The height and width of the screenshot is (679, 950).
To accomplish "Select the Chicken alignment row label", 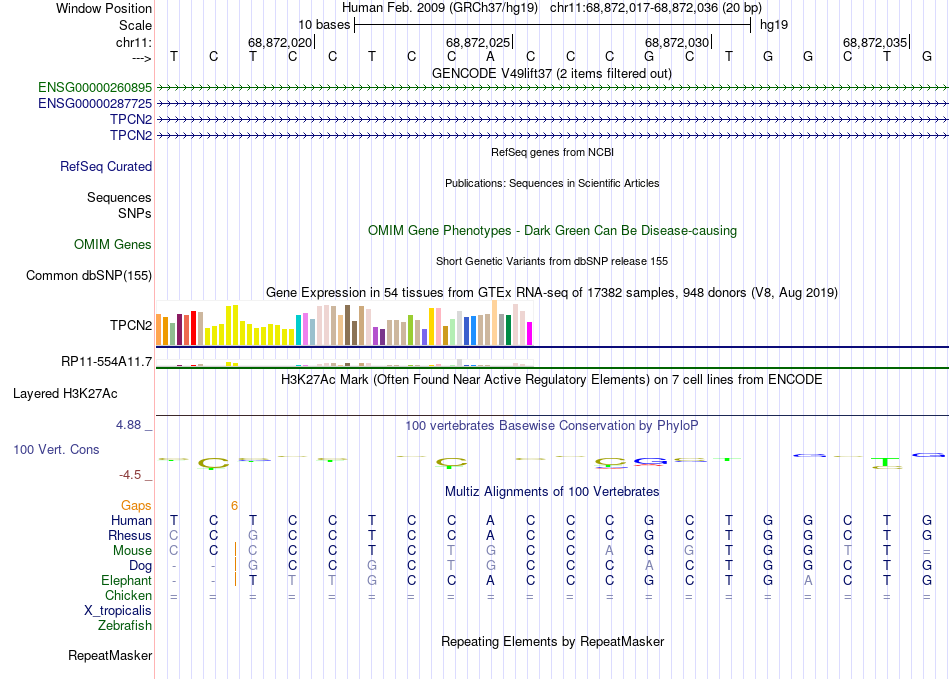I will coord(128,595).
